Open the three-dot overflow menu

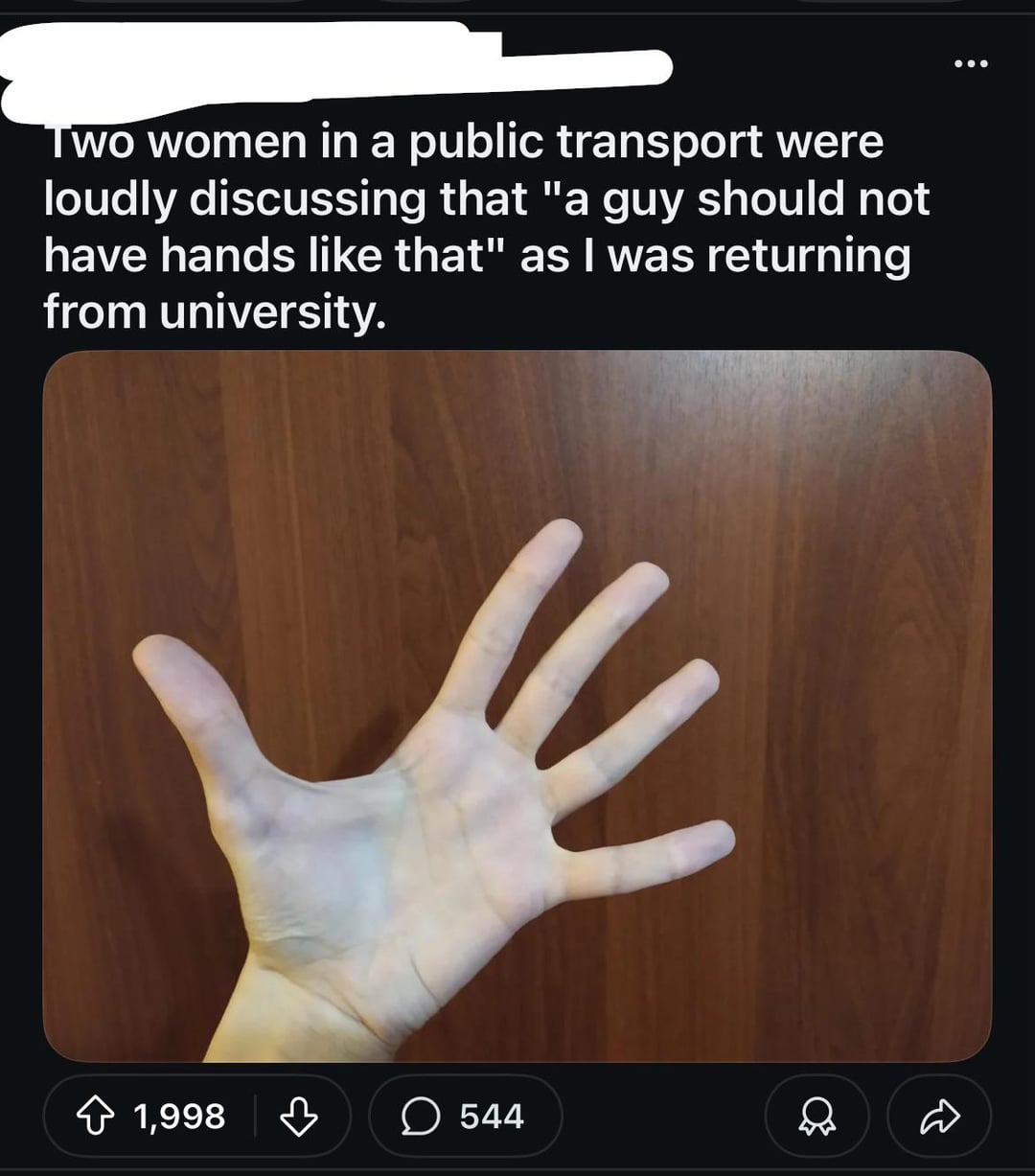(969, 65)
